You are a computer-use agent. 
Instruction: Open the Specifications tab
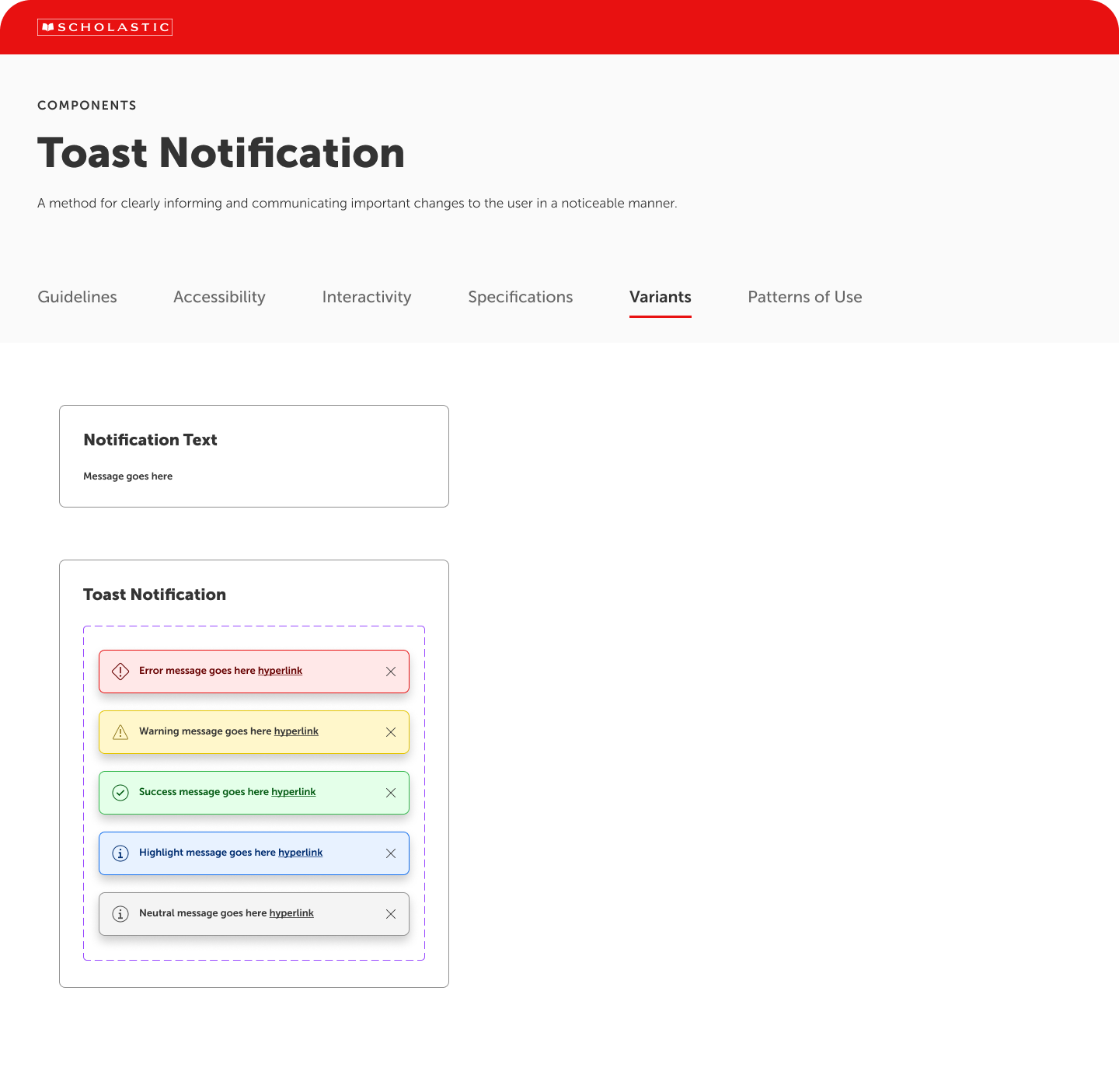point(521,297)
